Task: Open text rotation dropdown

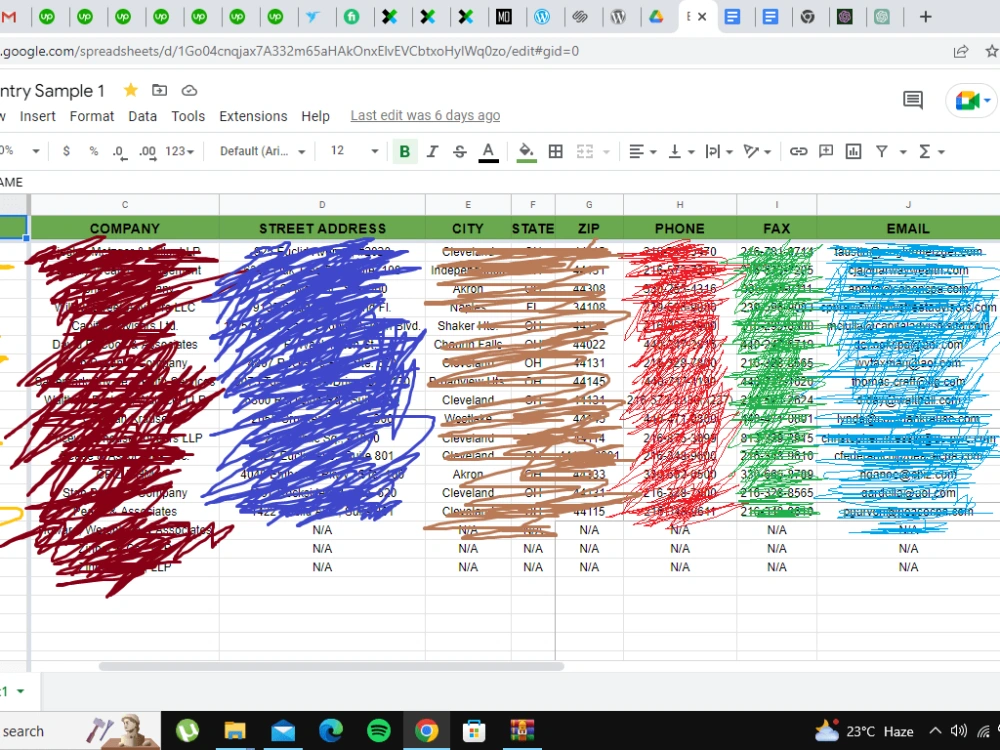Action: (x=757, y=151)
